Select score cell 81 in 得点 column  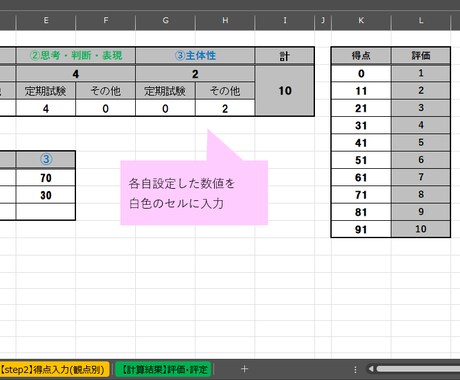coord(361,212)
